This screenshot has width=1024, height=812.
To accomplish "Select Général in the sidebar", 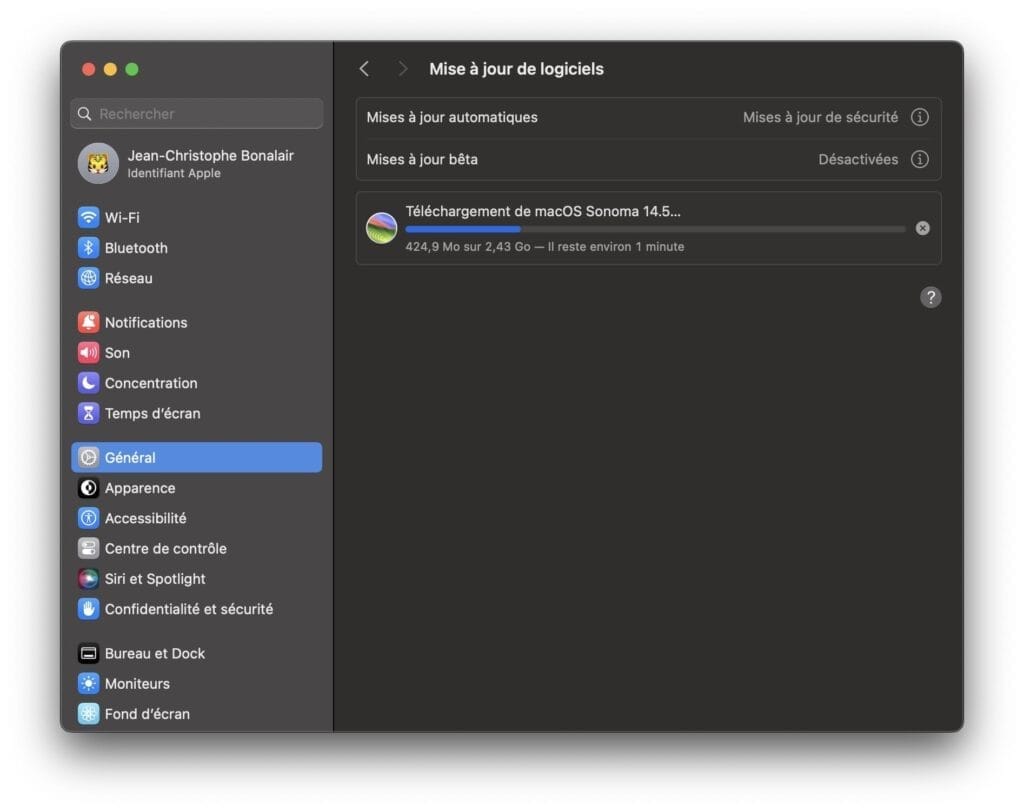I will pyautogui.click(x=130, y=457).
